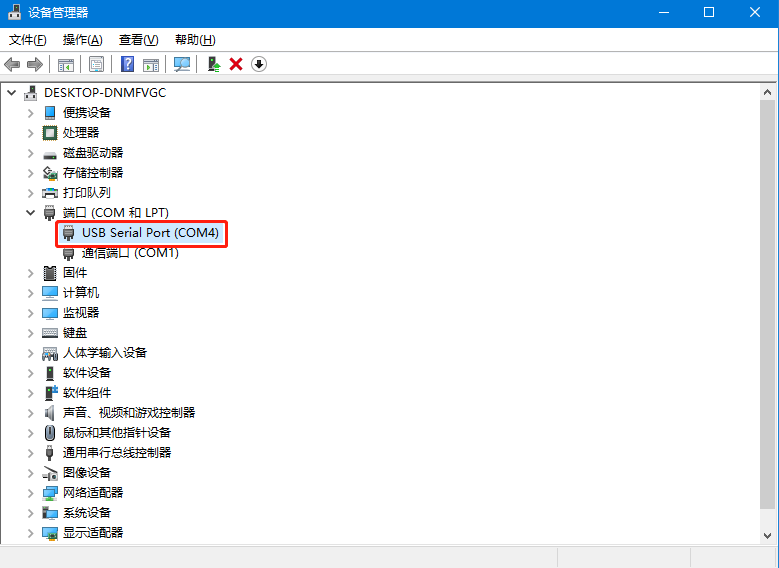Expand the 显示适配器 category
This screenshot has width=779, height=568.
tap(30, 533)
